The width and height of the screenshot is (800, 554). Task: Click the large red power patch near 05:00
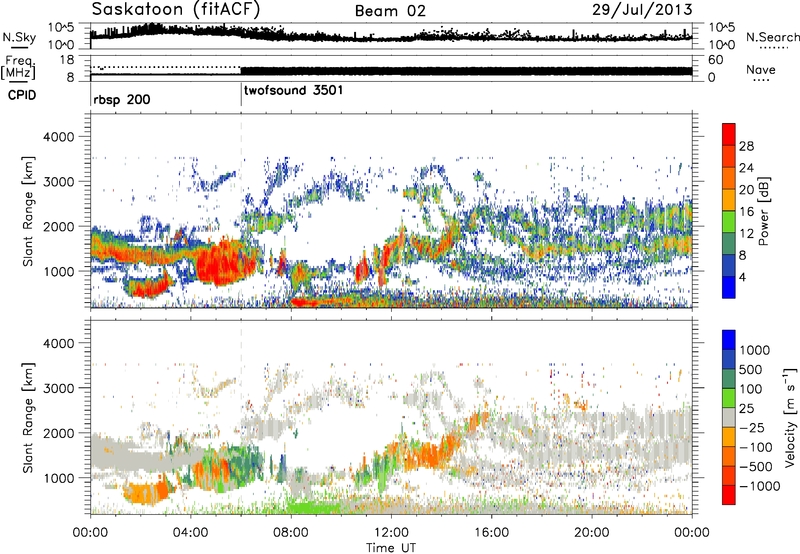(223, 263)
